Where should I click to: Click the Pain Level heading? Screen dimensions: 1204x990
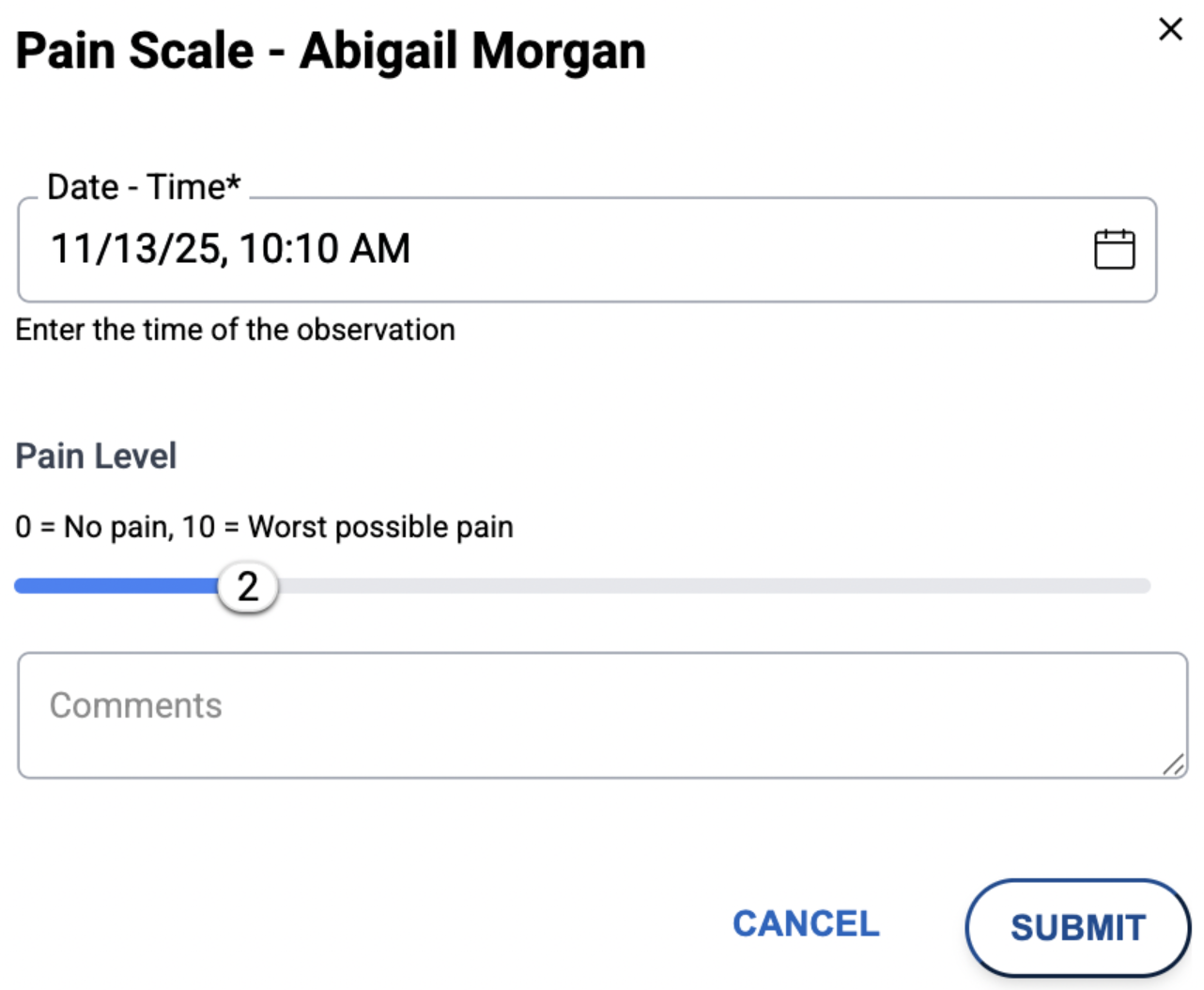tap(96, 456)
